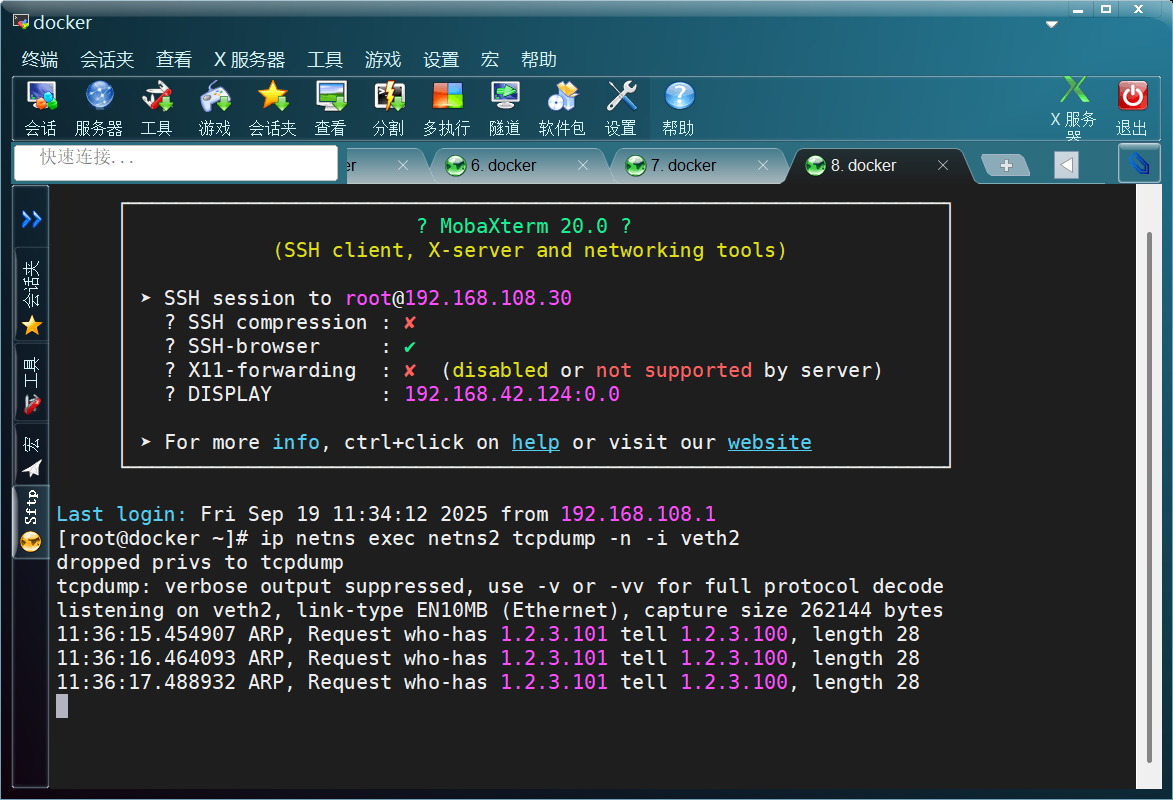Click the terminal vertical scrollbar
Image resolution: width=1173 pixels, height=800 pixels.
1149,498
